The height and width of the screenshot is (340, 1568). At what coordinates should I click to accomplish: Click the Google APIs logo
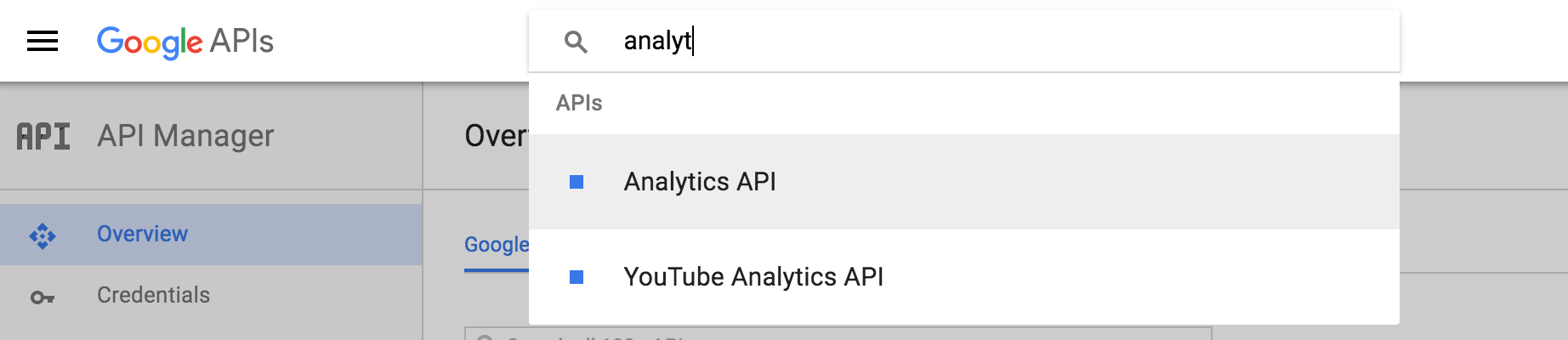click(185, 42)
